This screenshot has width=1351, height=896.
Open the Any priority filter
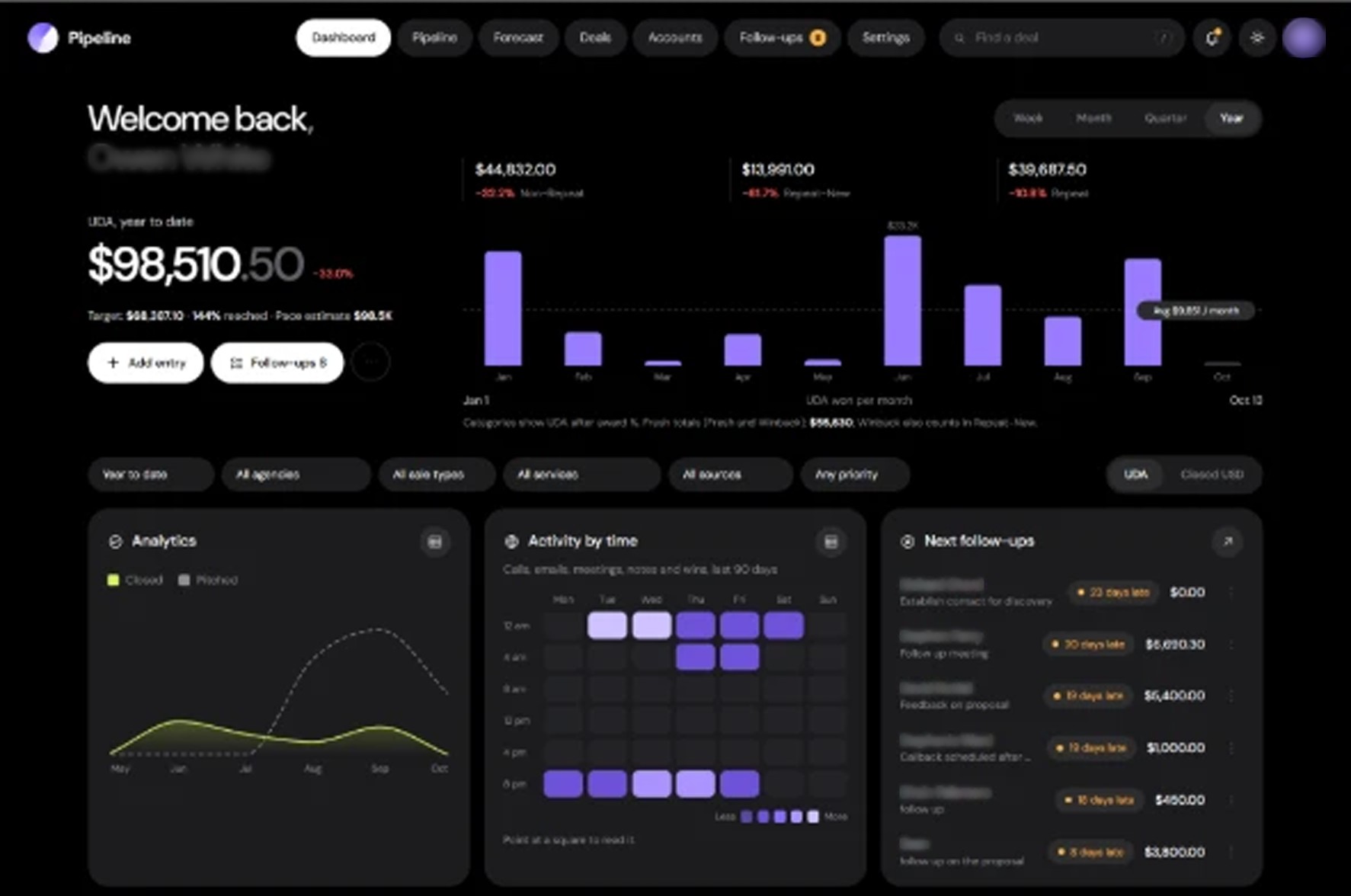[855, 474]
